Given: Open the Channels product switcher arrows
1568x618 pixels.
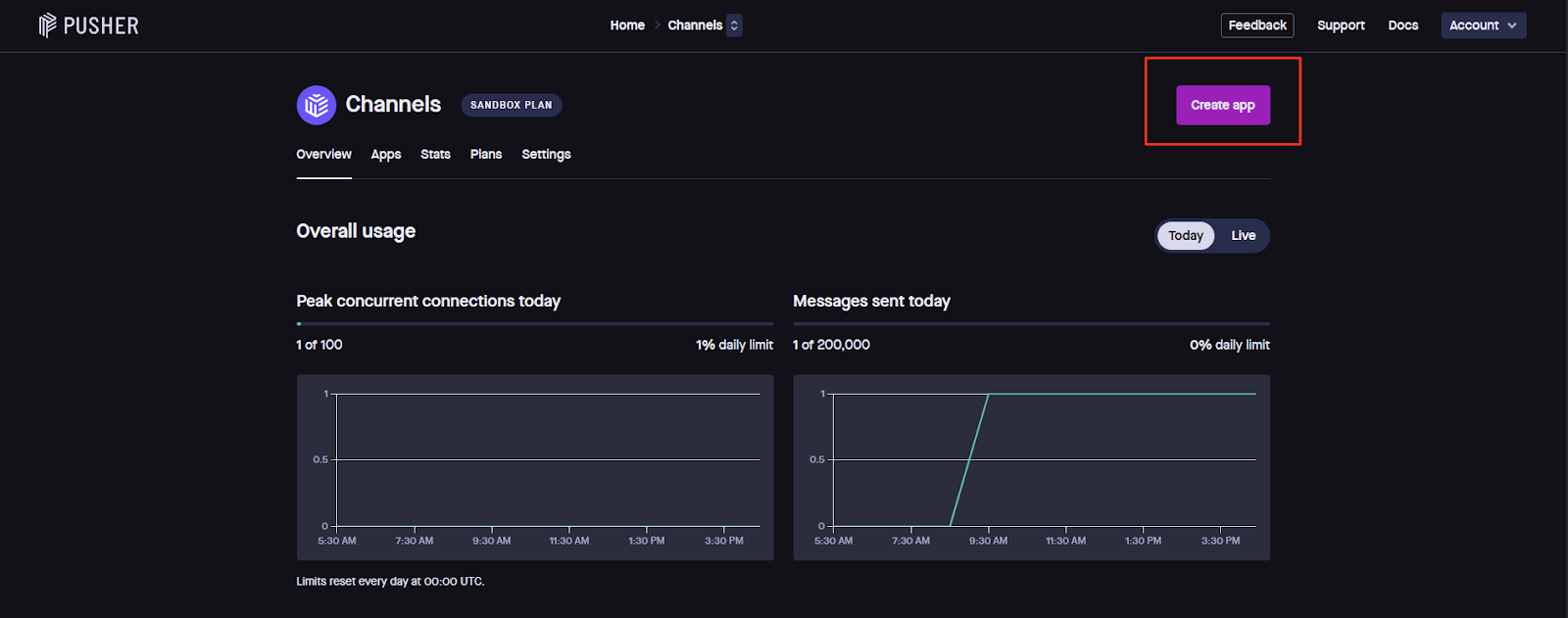Looking at the screenshot, I should point(734,25).
